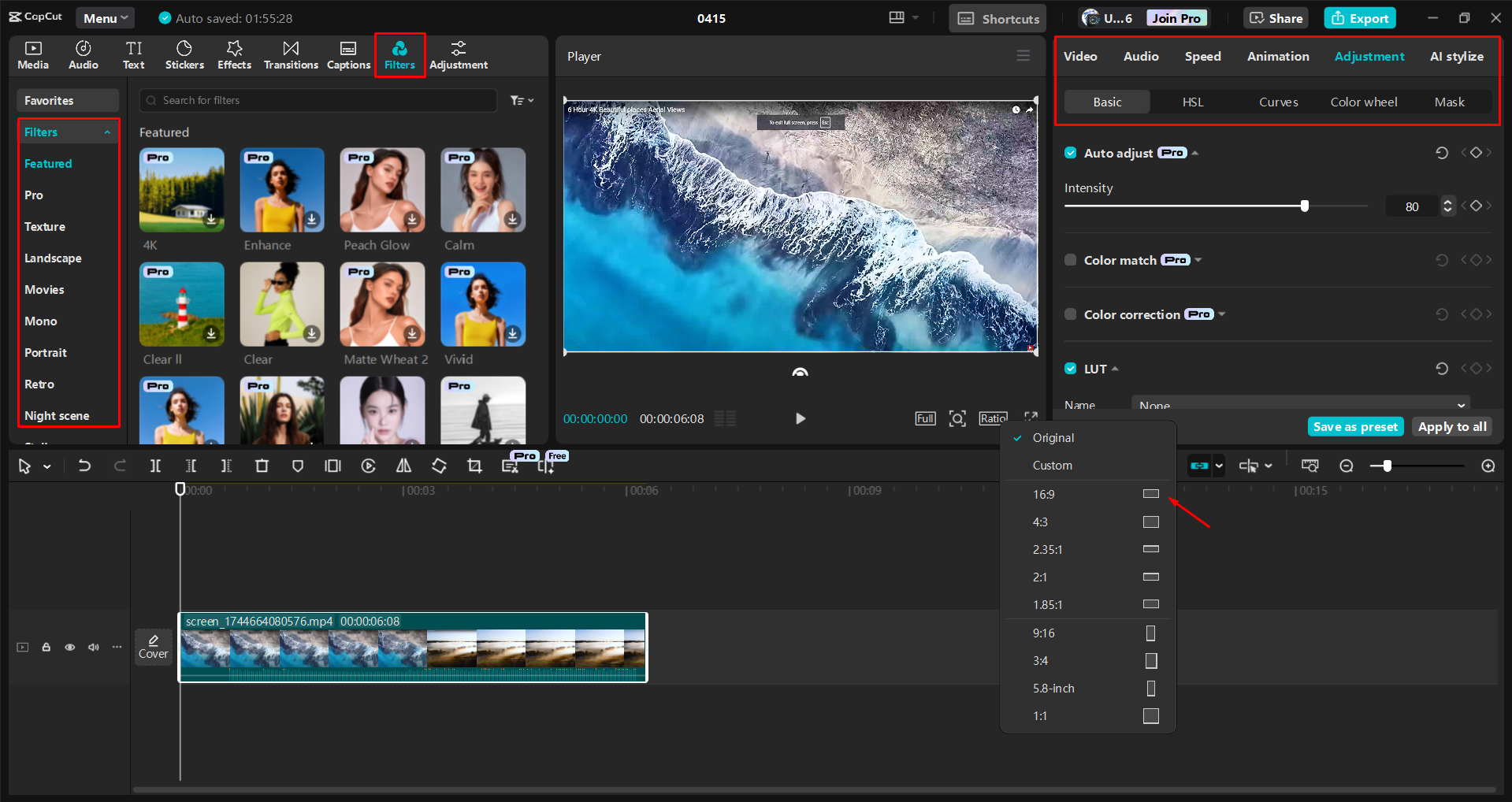The width and height of the screenshot is (1512, 802).
Task: Select the Transitions tool
Action: [290, 54]
